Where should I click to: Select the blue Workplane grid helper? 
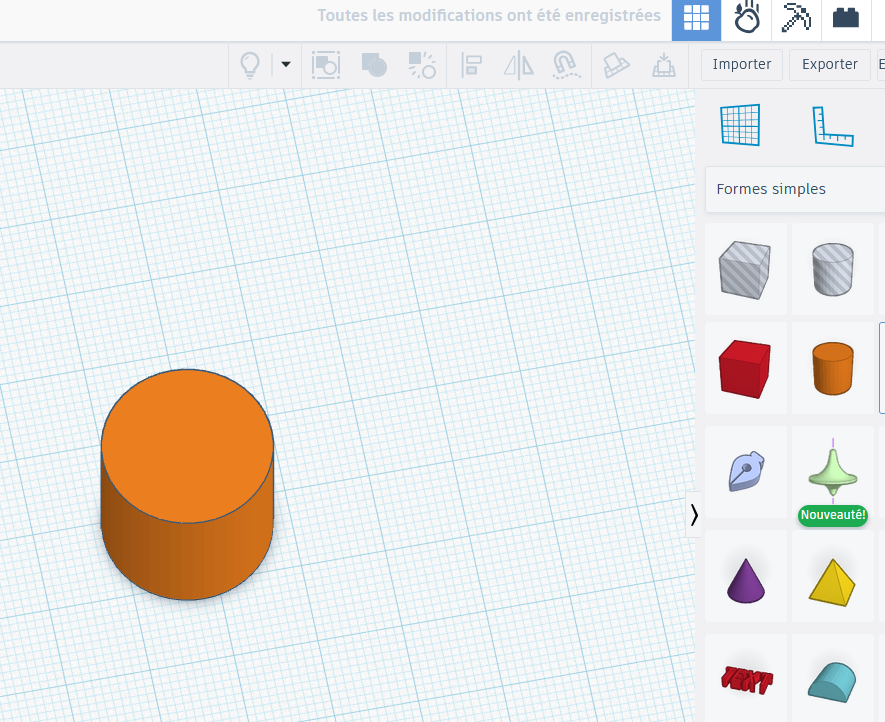point(740,125)
